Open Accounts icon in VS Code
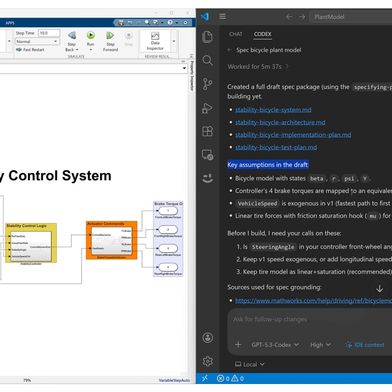This screenshot has width=392, height=392. (x=208, y=338)
